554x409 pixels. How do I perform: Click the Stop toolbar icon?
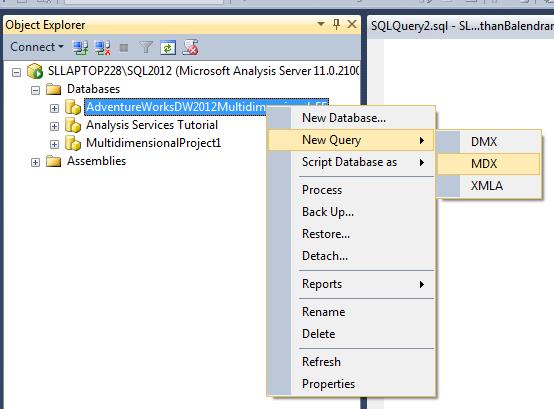pos(124,48)
